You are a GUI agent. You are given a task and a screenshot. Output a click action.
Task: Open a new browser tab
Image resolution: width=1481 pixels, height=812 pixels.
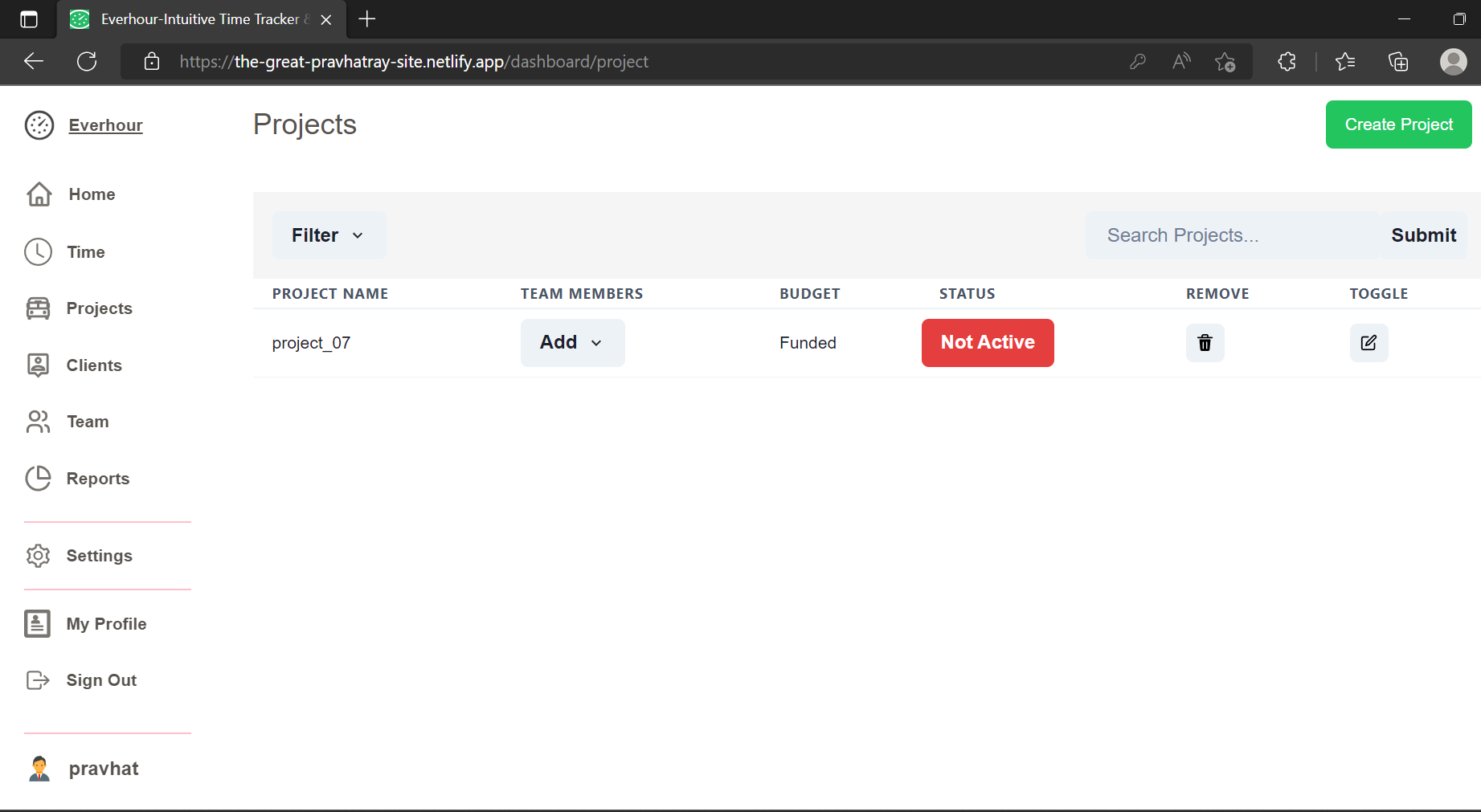[367, 19]
